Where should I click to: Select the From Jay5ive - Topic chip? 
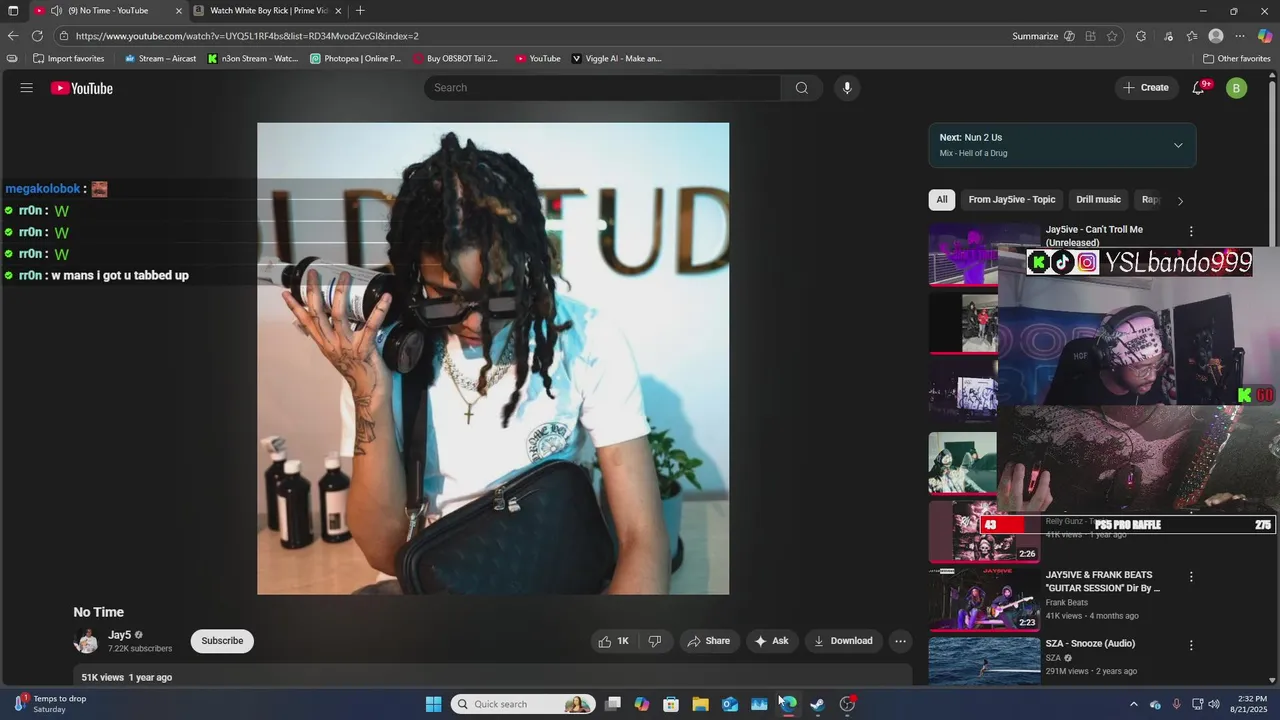pos(1012,200)
